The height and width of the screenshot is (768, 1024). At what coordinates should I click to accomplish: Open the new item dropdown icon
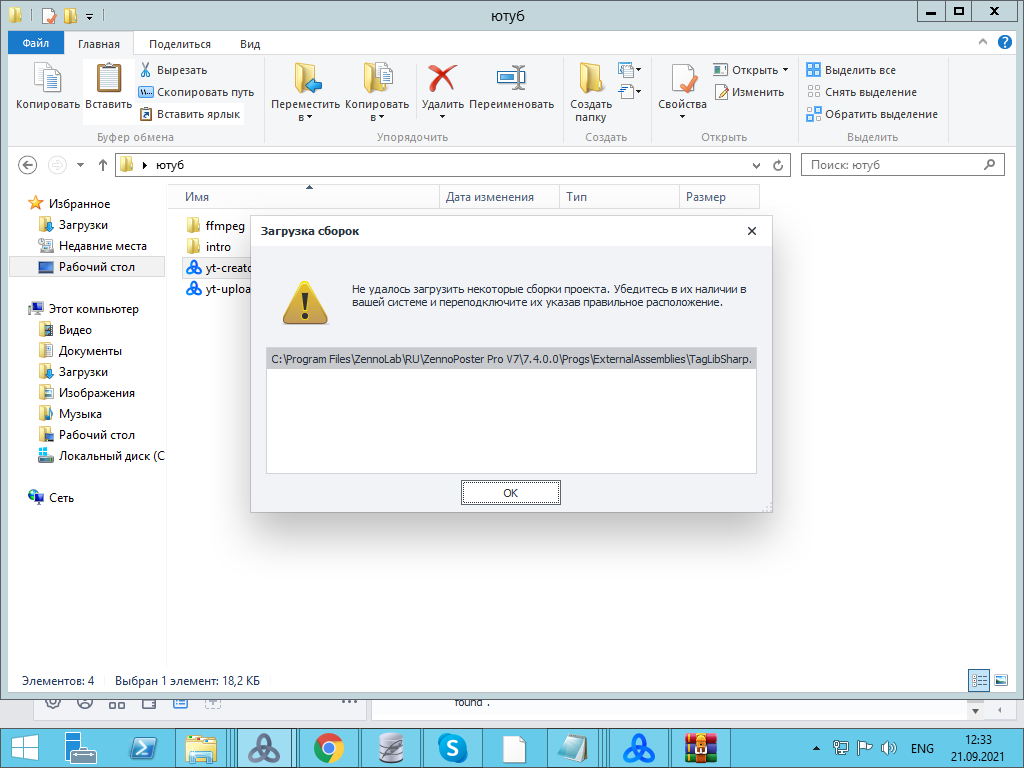(630, 69)
